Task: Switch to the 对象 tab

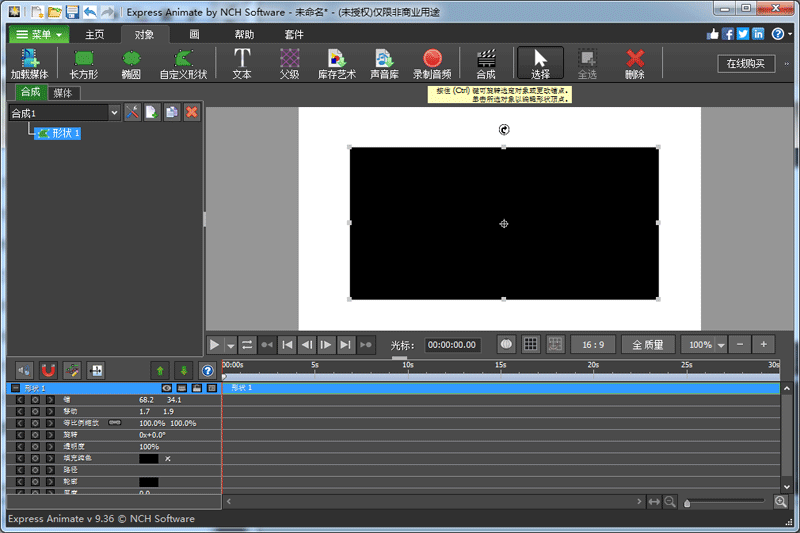Action: coord(144,34)
